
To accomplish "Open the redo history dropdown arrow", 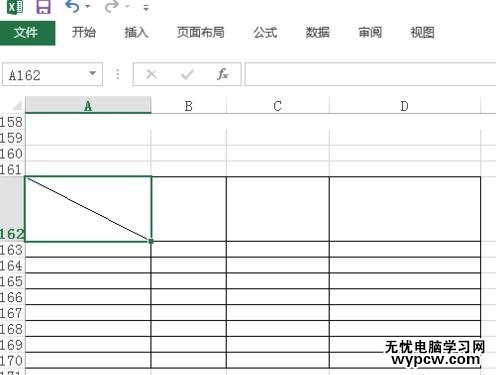I will tap(127, 7).
